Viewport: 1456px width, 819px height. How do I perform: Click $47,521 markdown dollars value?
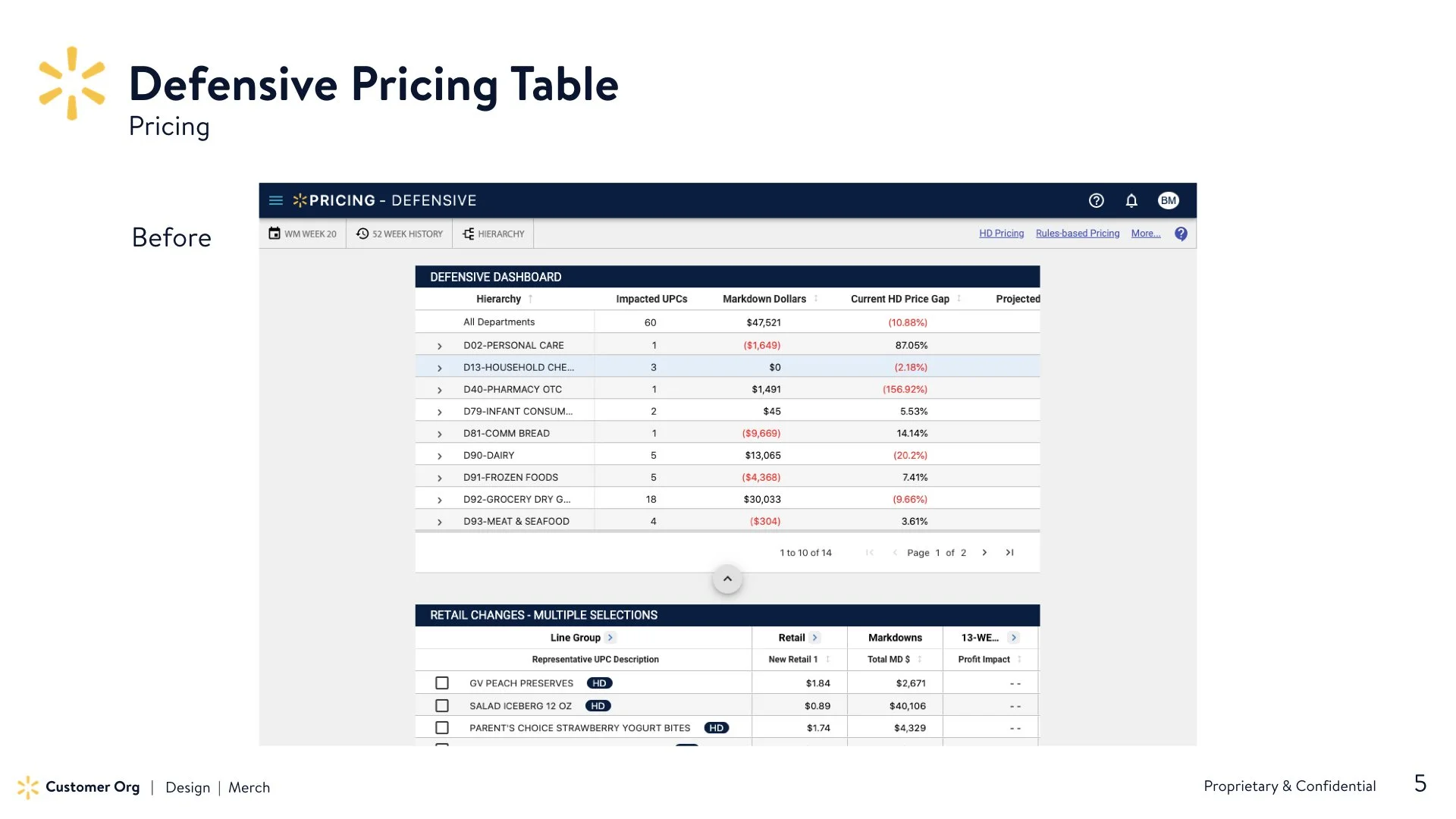[764, 322]
